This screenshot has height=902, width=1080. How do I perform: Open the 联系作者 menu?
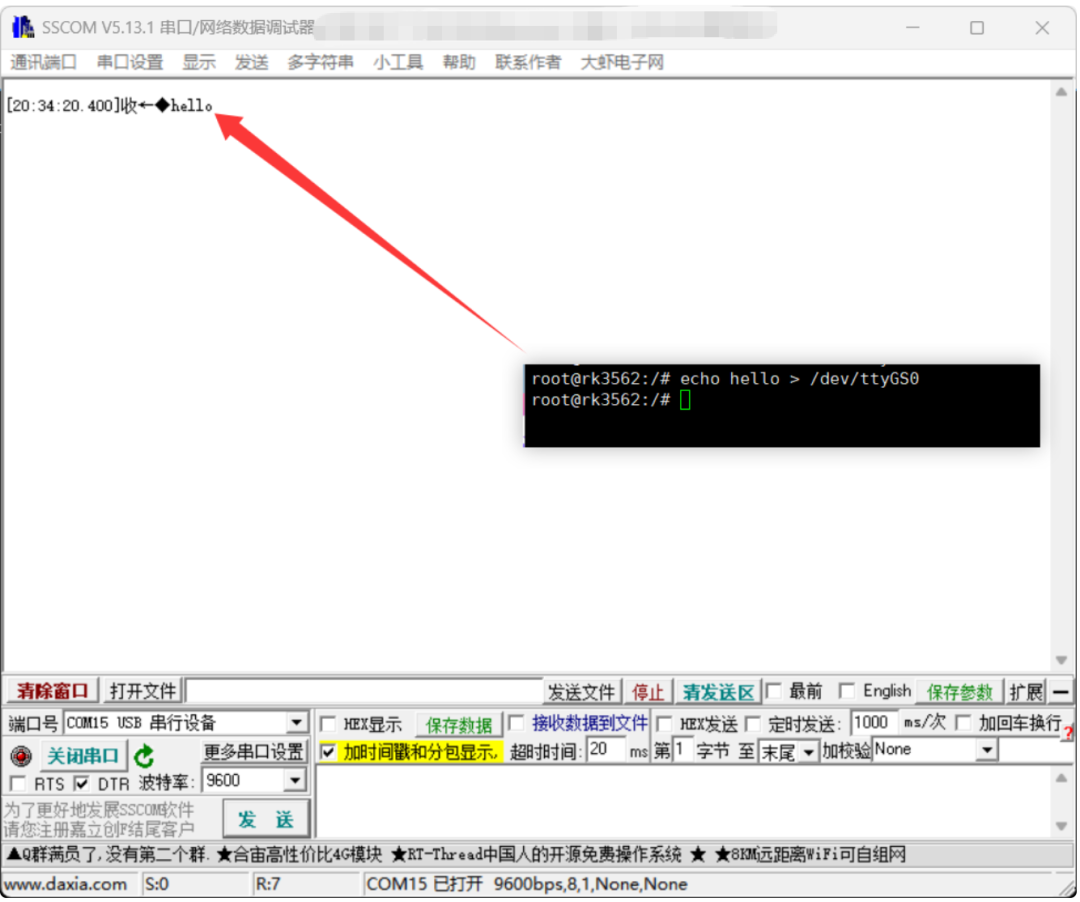click(528, 63)
